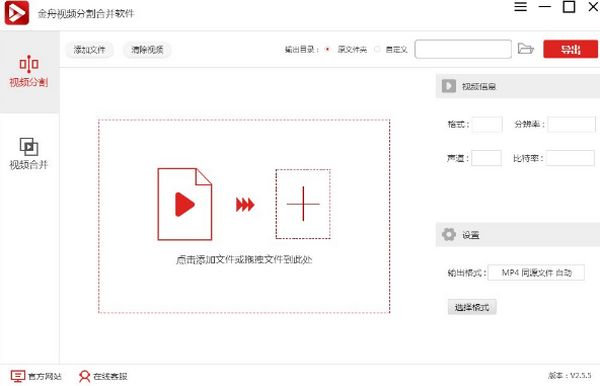This screenshot has width=600, height=386.
Task: Maximize the window
Action: 569,7
